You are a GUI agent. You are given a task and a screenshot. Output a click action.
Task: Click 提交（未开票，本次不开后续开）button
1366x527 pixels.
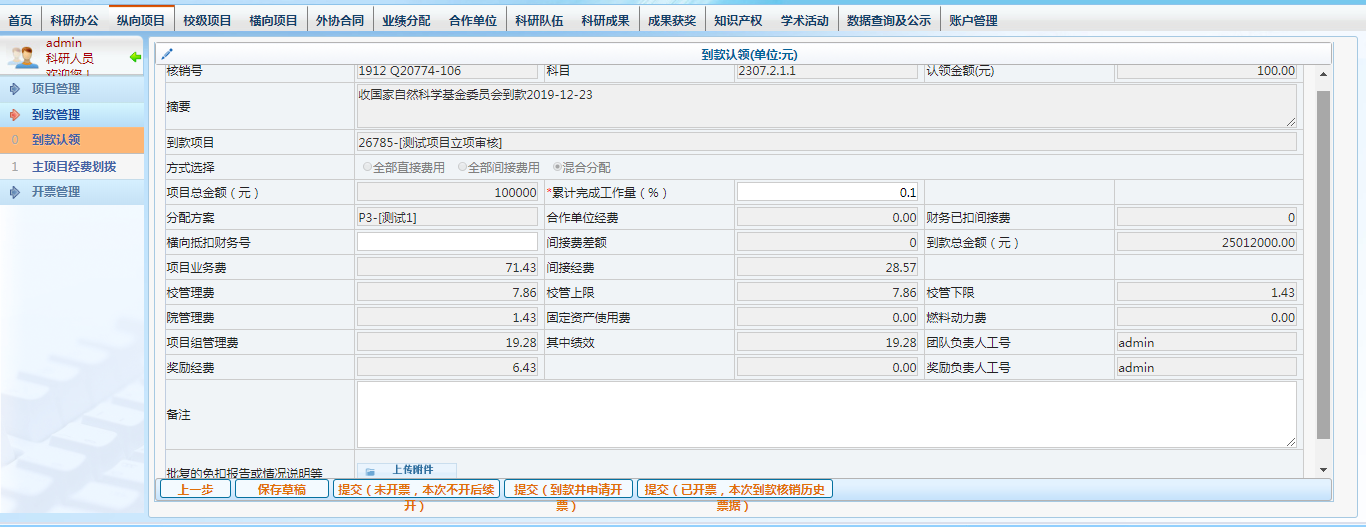416,489
